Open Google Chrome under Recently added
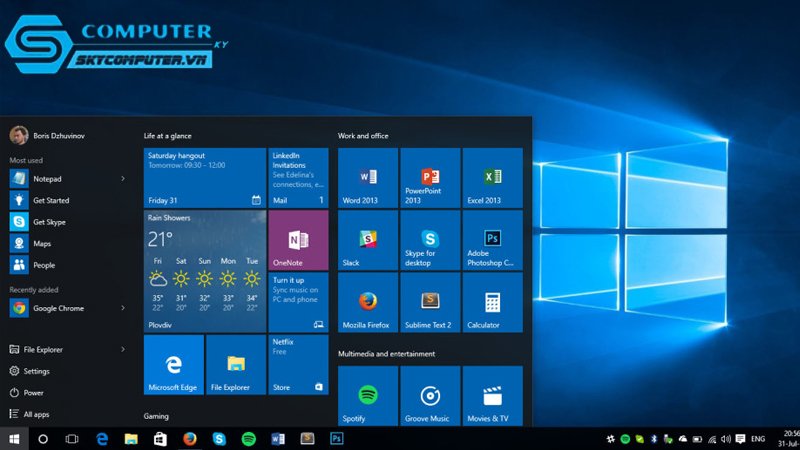 point(61,308)
